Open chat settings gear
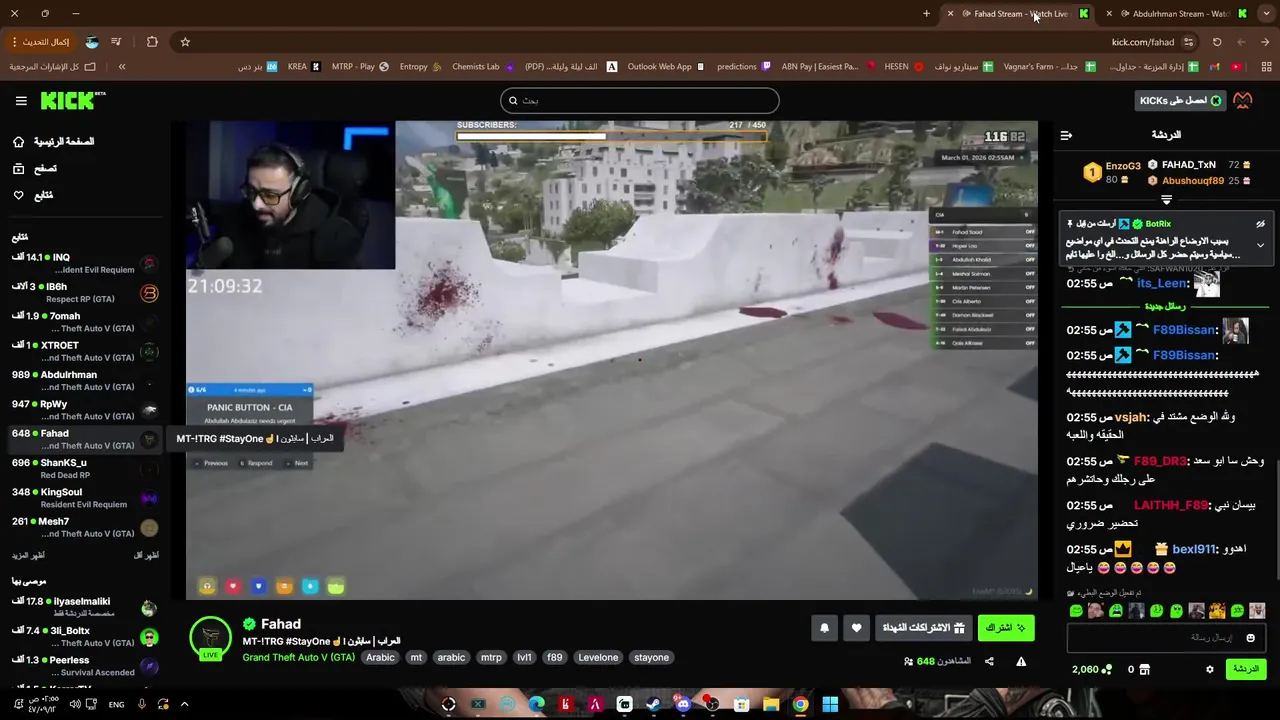This screenshot has height=720, width=1280. click(1209, 669)
